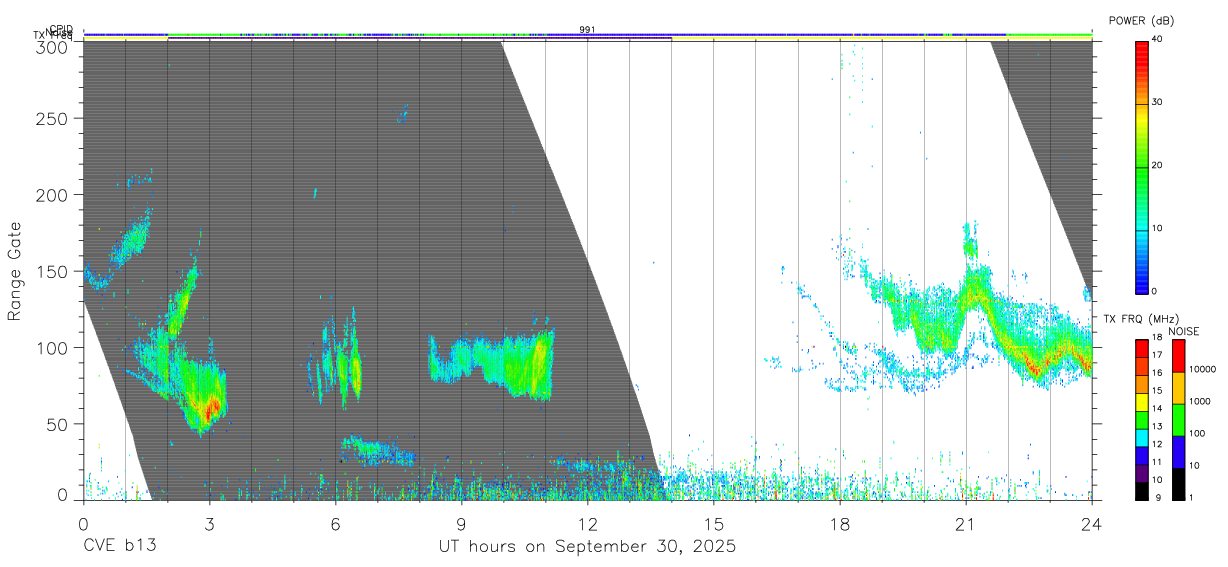Select the red 17-18 MHz swatch in TX FRQ legend

coord(1142,348)
